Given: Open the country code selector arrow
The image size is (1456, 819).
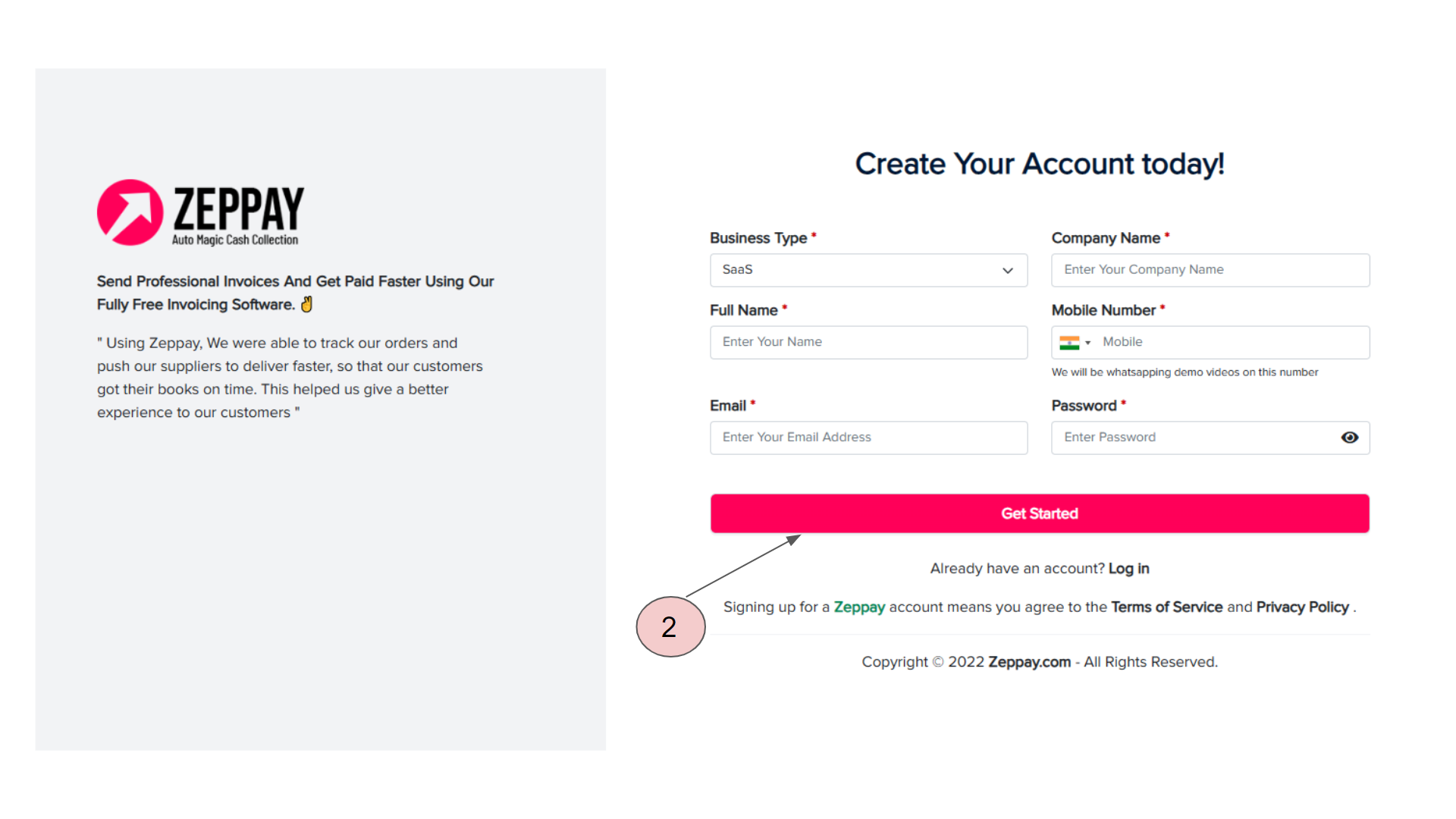Looking at the screenshot, I should pyautogui.click(x=1087, y=343).
